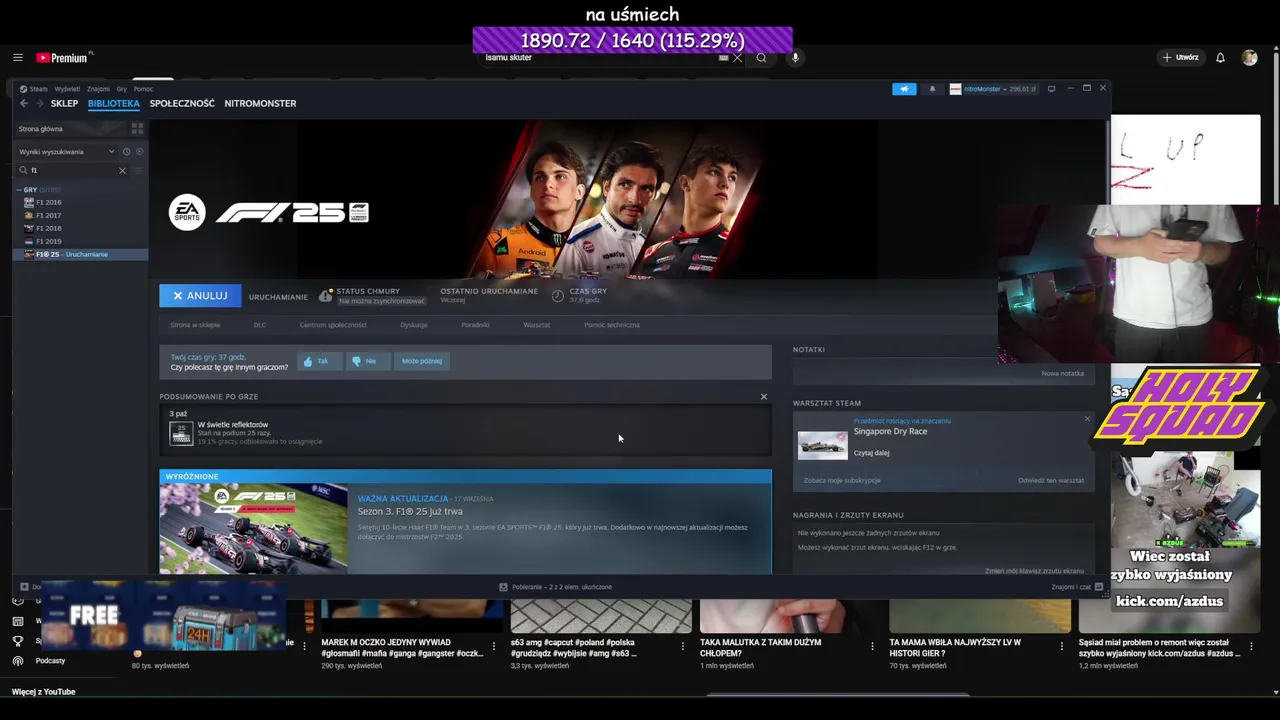The image size is (1280, 720).
Task: Open the Poradniki link
Action: (x=475, y=325)
